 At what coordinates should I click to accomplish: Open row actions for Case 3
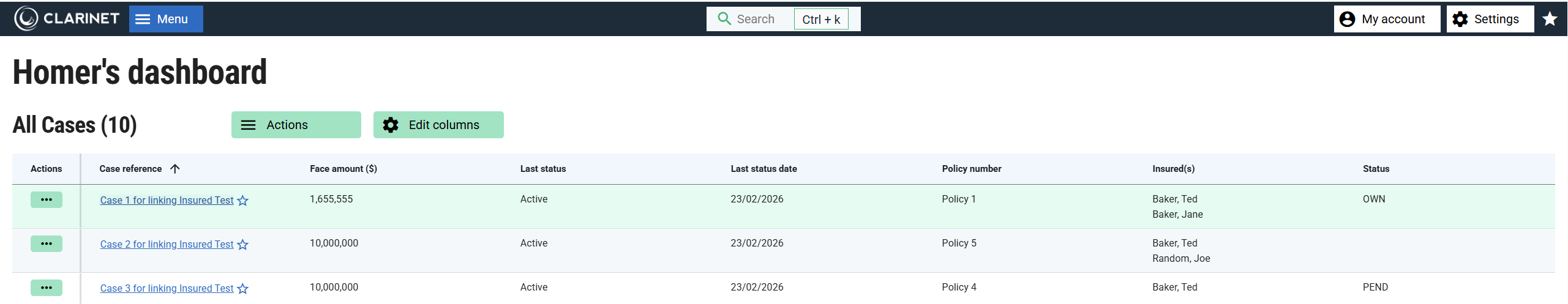tap(47, 288)
